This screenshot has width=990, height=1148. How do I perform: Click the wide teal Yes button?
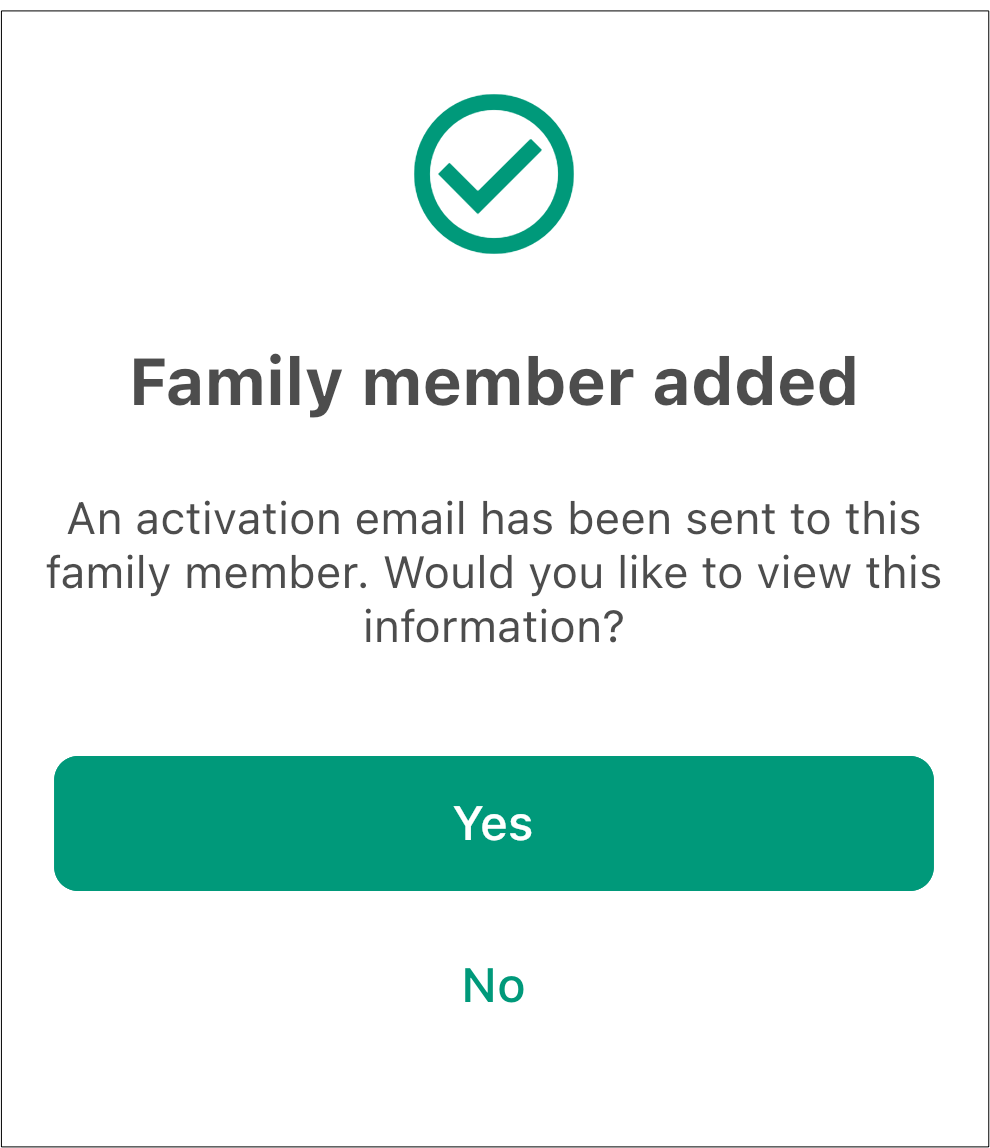point(494,823)
